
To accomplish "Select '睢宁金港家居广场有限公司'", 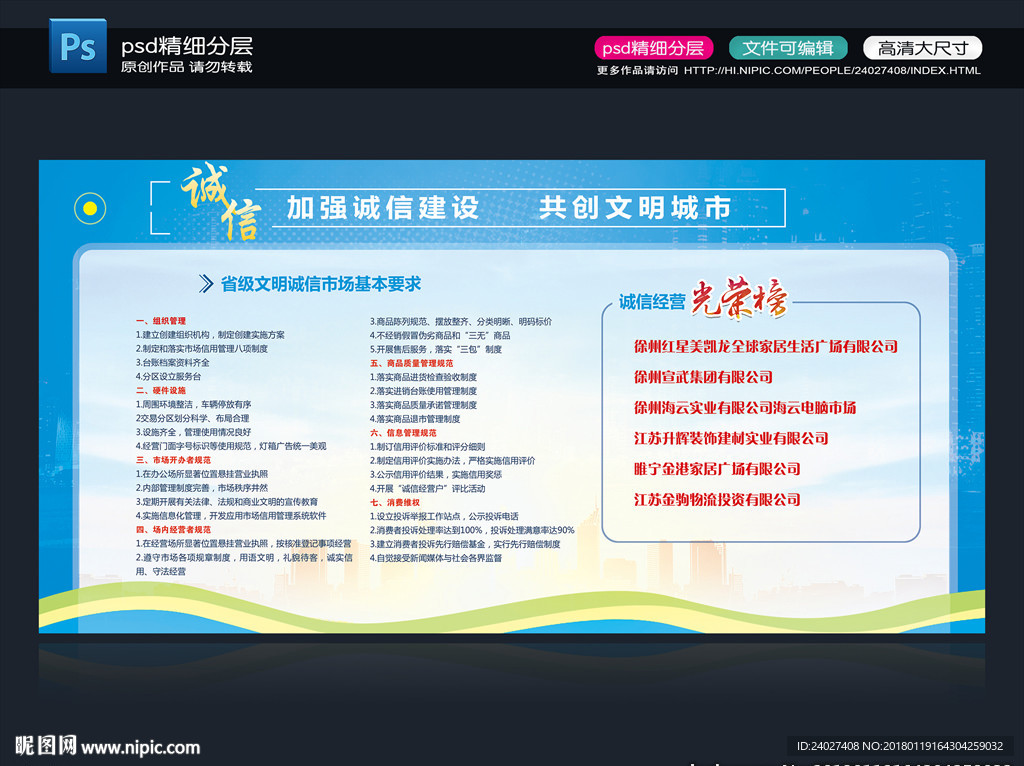I will (717, 469).
